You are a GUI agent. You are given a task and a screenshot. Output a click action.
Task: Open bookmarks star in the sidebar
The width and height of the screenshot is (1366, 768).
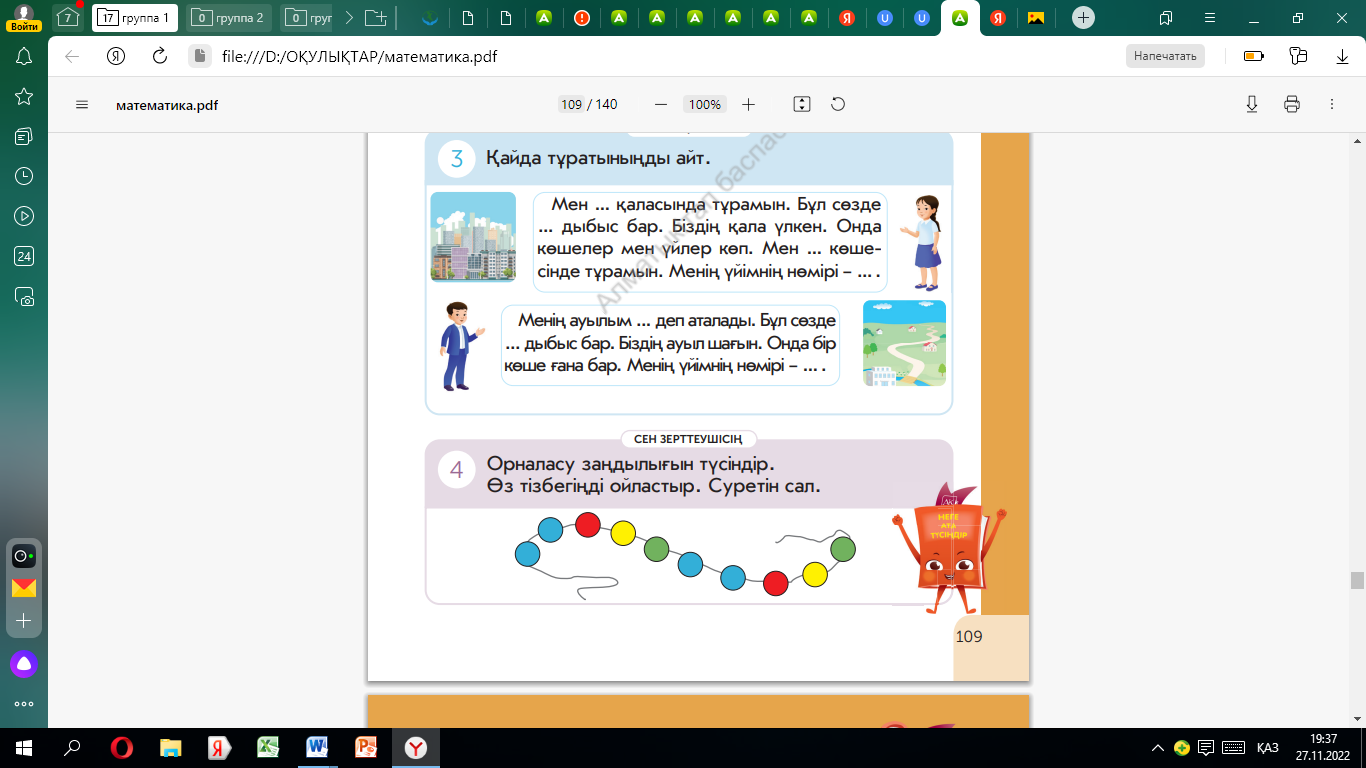(24, 96)
